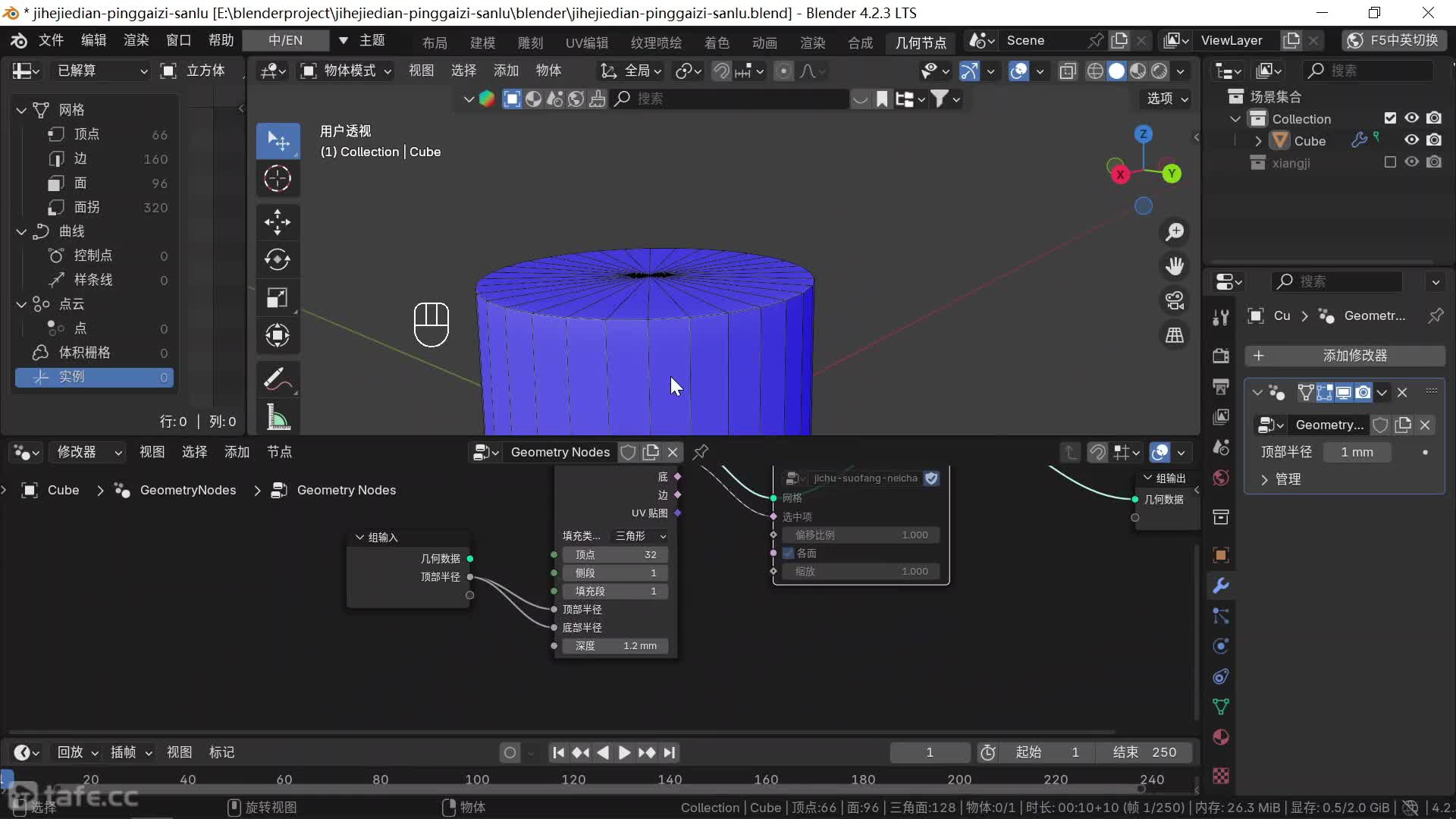Select the Annotate pencil tool
This screenshot has width=1456, height=819.
[x=278, y=379]
